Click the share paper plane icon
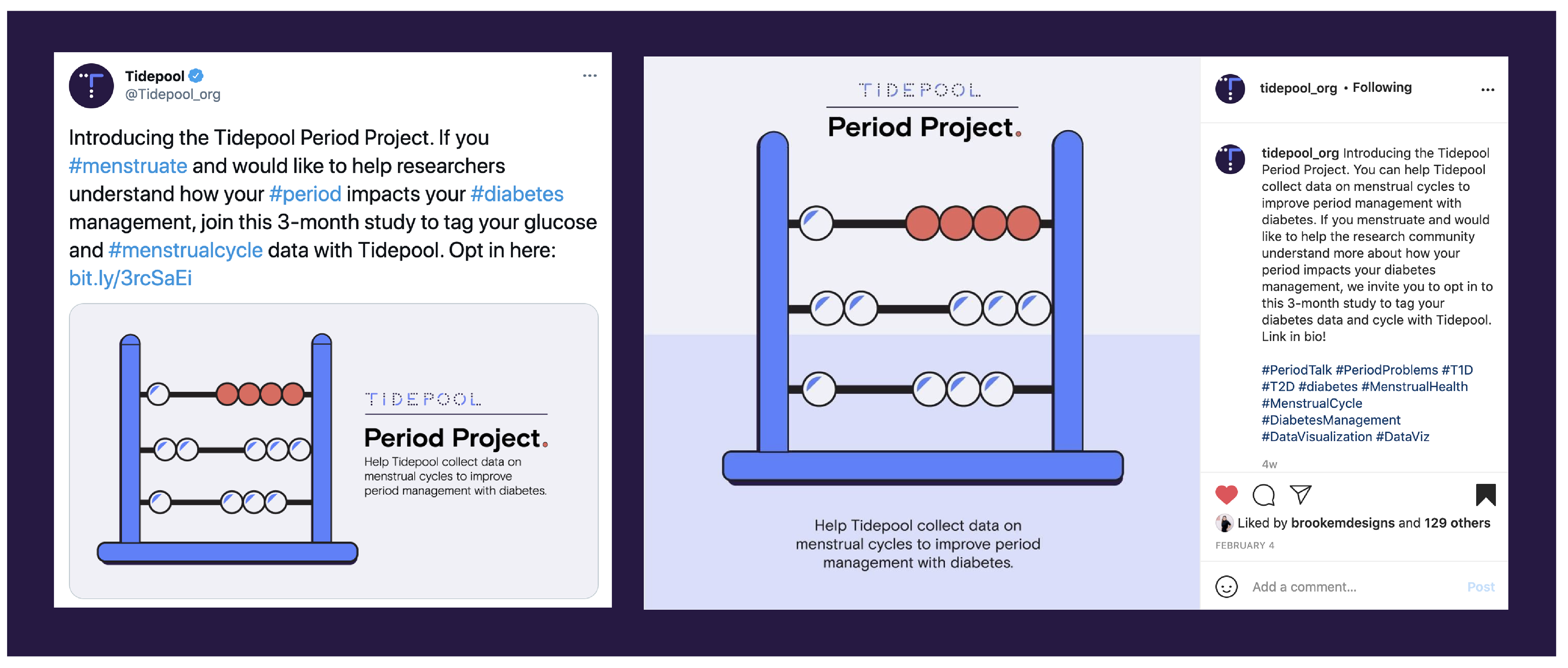Viewport: 1568px width, 668px height. point(1301,494)
